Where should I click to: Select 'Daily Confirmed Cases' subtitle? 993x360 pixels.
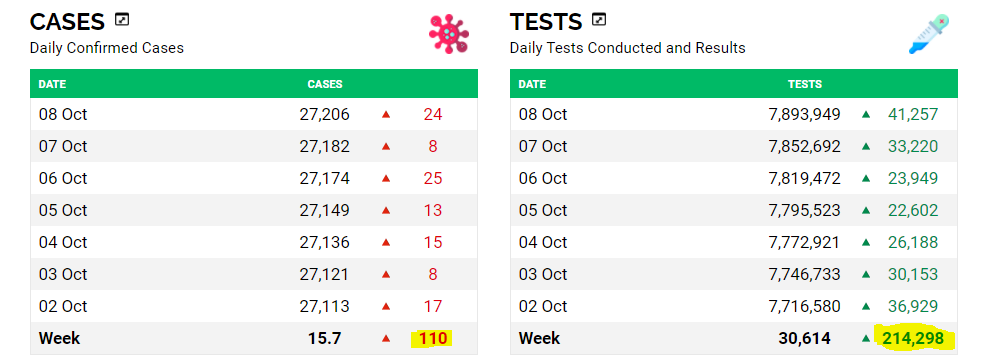pos(106,48)
